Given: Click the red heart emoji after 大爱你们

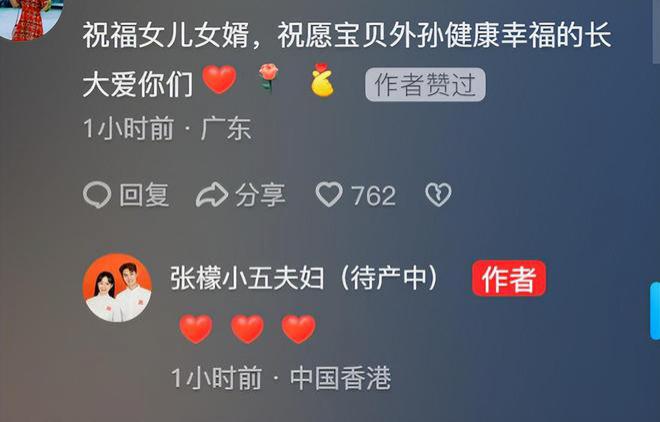Looking at the screenshot, I should [x=219, y=80].
